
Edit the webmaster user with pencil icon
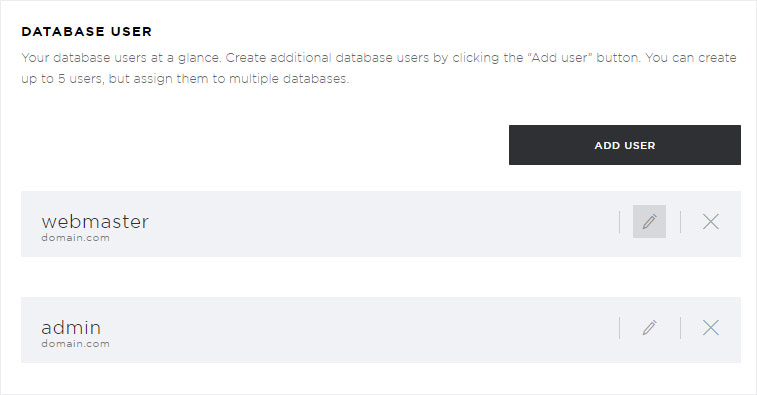[649, 222]
